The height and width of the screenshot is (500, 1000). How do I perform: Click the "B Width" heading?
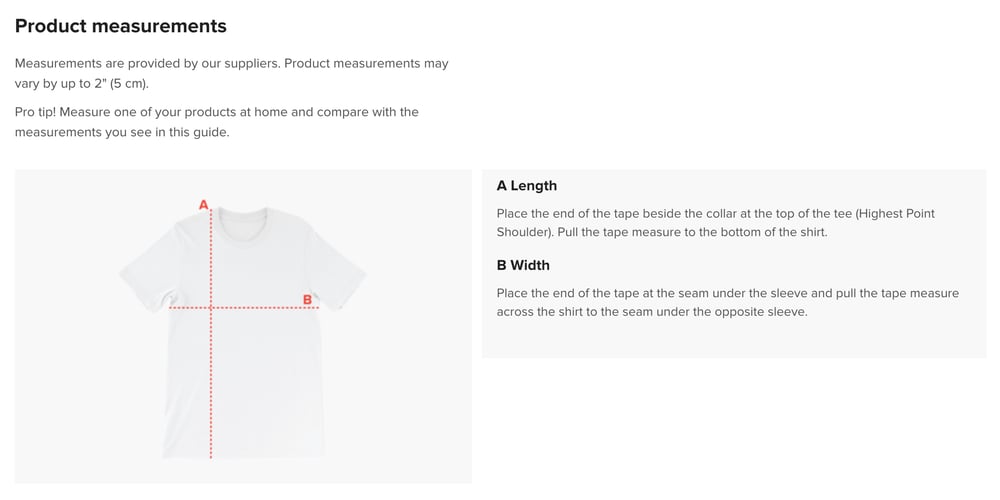point(523,265)
